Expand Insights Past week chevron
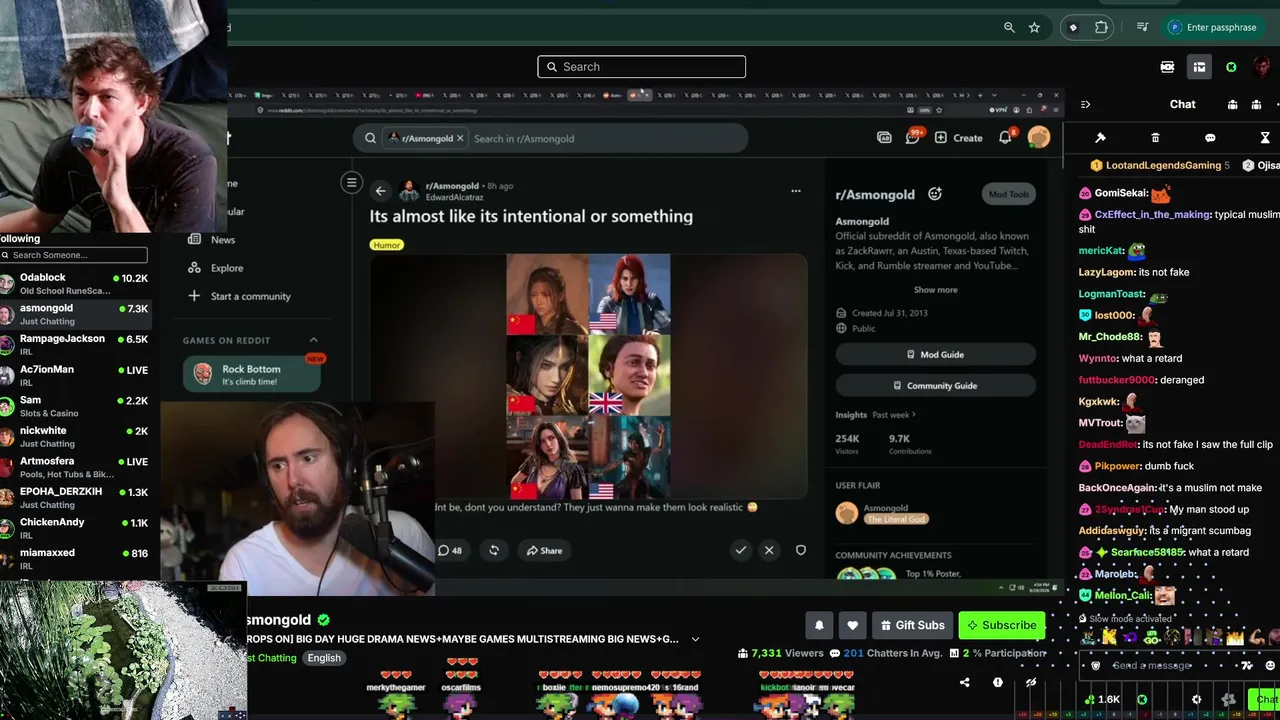Viewport: 1280px width, 720px height. click(x=913, y=415)
